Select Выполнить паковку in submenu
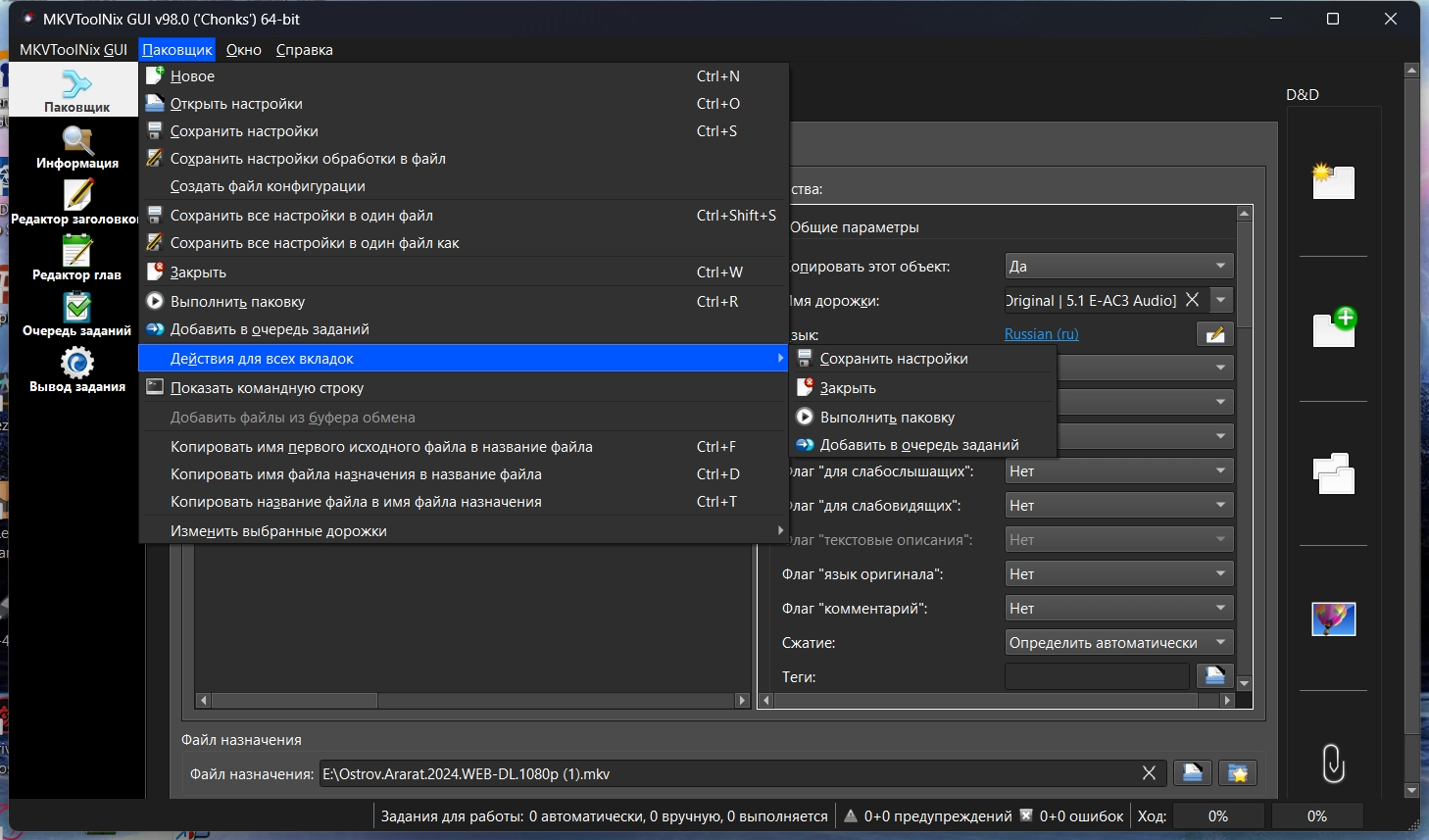The image size is (1429, 840). [x=887, y=418]
